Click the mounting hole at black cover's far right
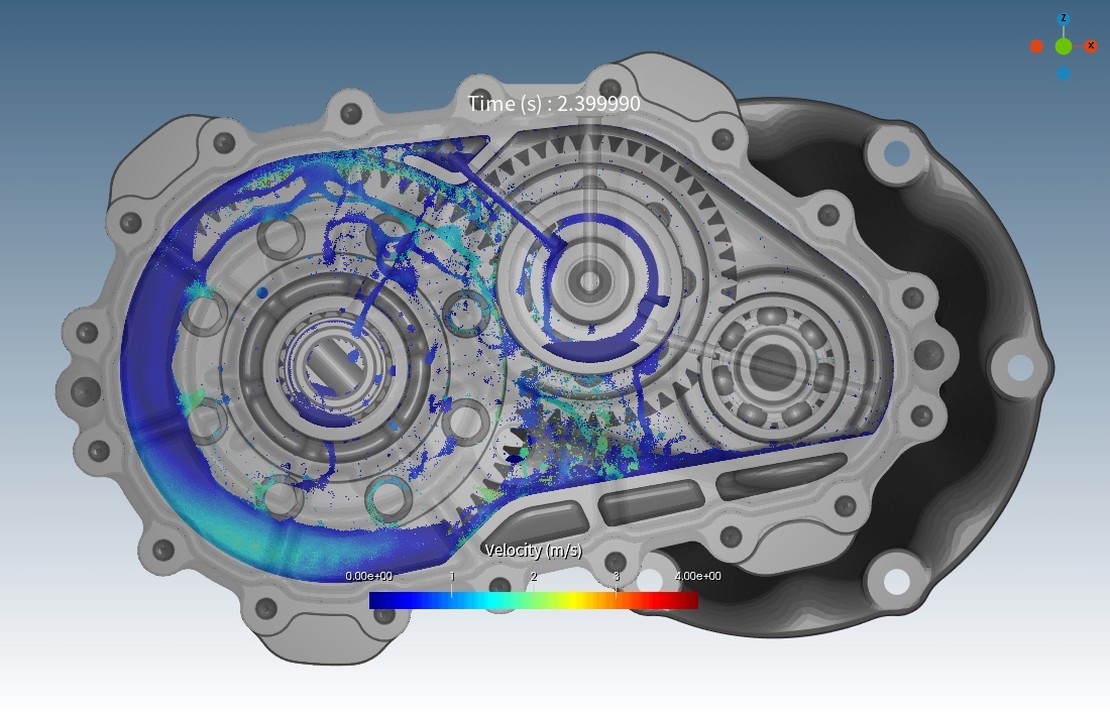1110x717 pixels. coord(1019,367)
